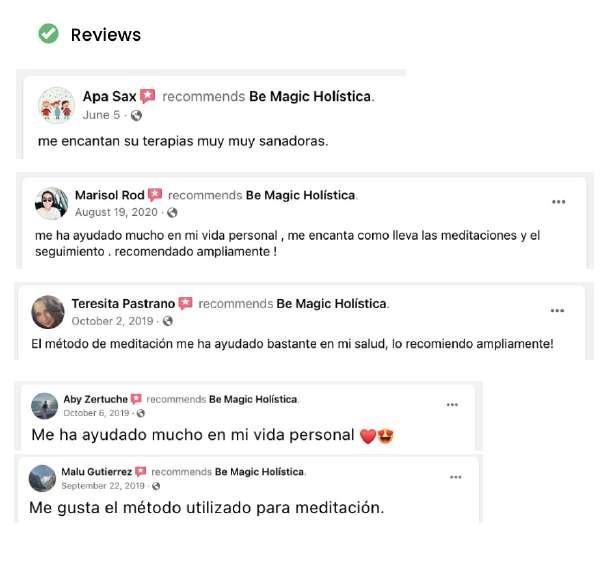Click public globe icon beside June 5
614x573 pixels.
tap(136, 116)
